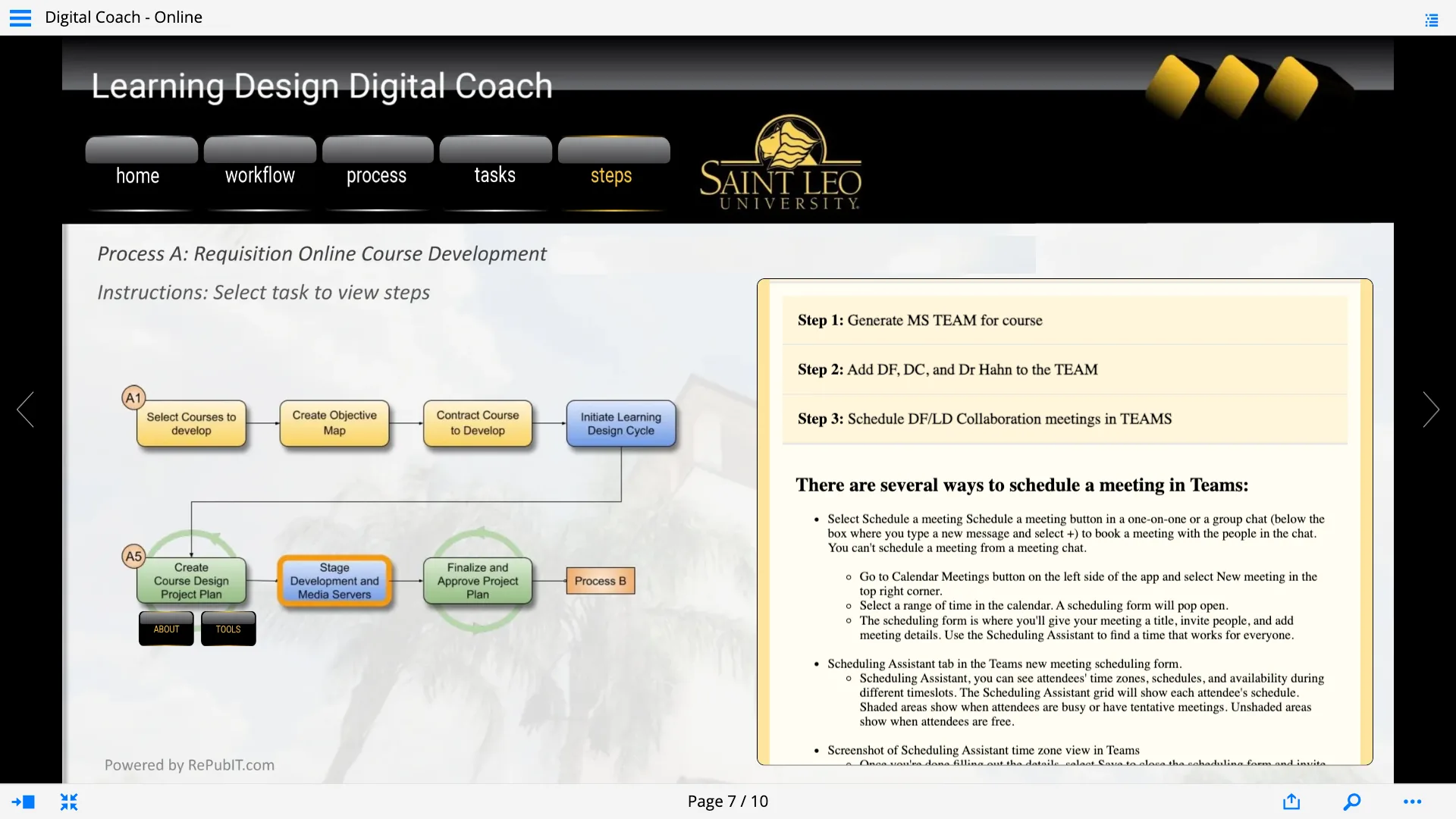Go to next page arrow
Viewport: 1456px width, 819px height.
click(1430, 409)
